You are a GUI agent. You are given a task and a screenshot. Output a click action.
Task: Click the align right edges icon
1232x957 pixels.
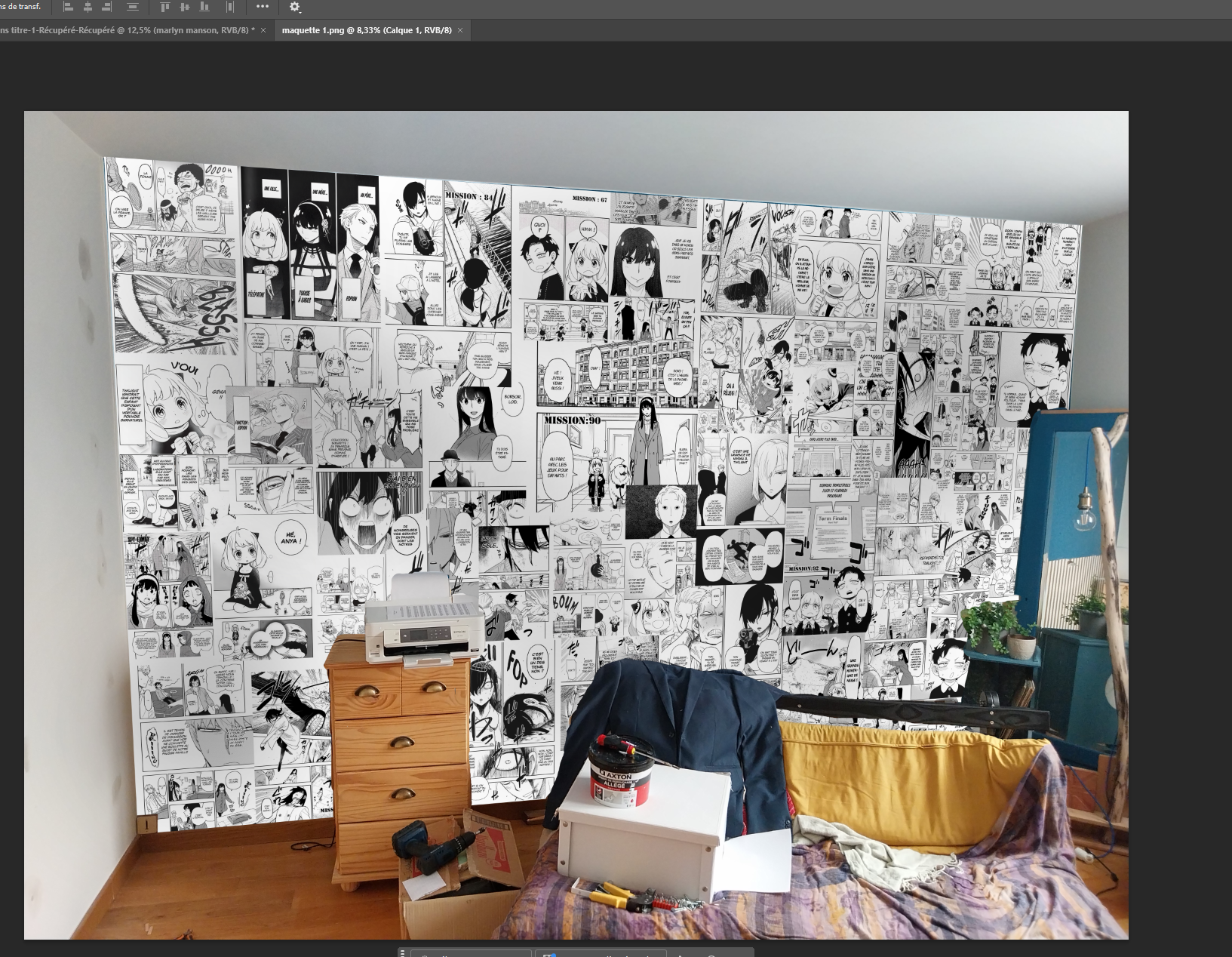[x=107, y=7]
